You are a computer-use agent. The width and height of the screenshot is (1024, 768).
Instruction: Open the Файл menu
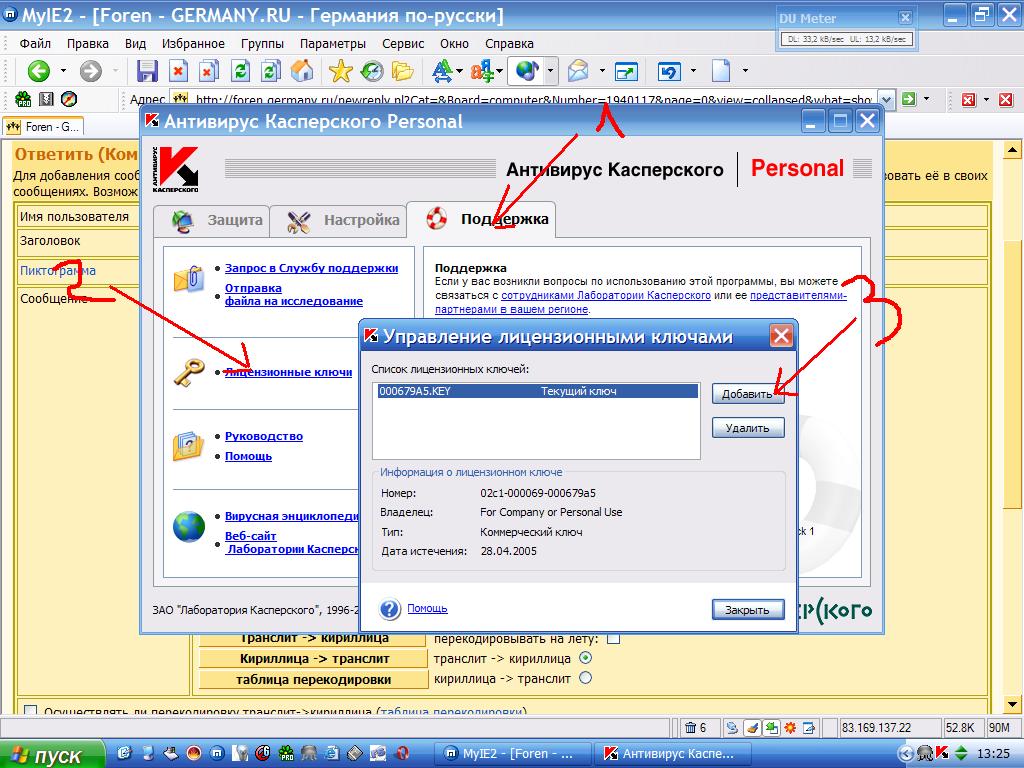coord(35,44)
